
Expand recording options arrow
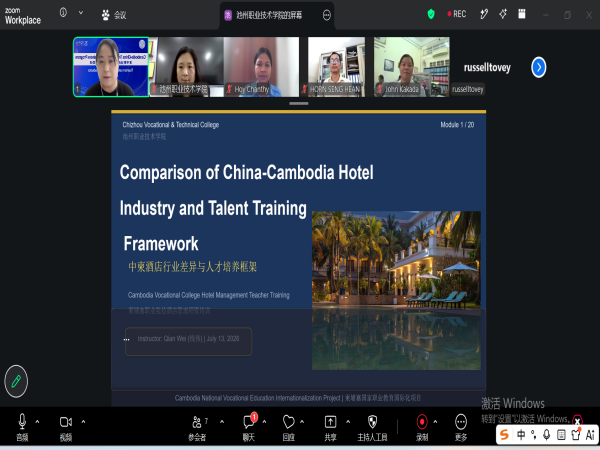(x=435, y=422)
